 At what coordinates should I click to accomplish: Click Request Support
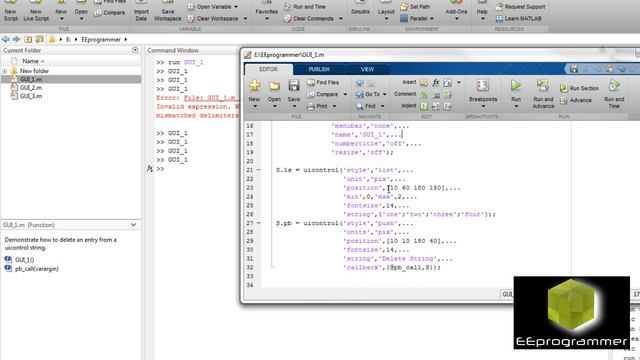[520, 7]
